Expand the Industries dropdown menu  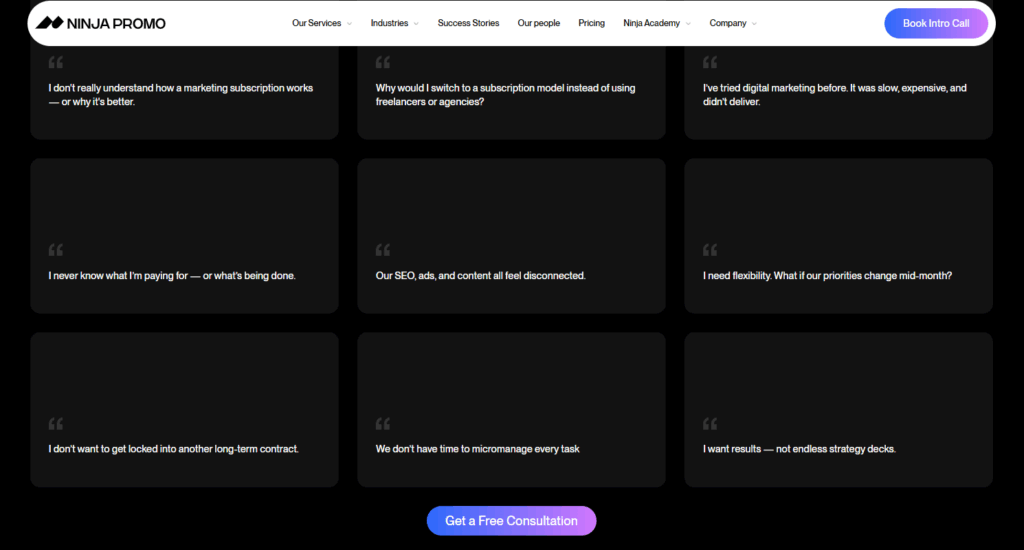[394, 23]
